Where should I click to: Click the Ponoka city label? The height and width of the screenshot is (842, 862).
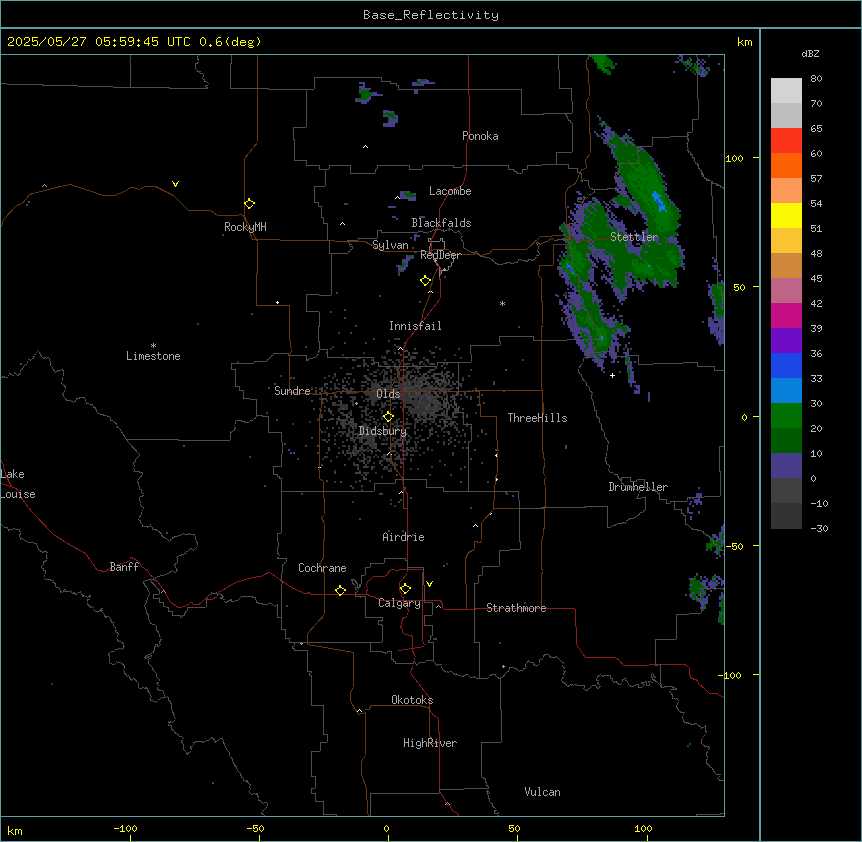pyautogui.click(x=480, y=136)
